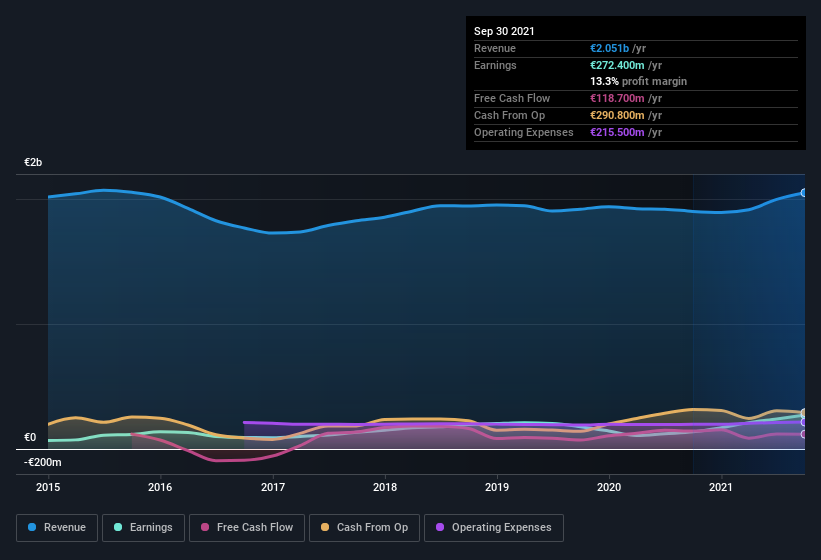Click the Operating Expenses label in tooltip

pos(524,132)
